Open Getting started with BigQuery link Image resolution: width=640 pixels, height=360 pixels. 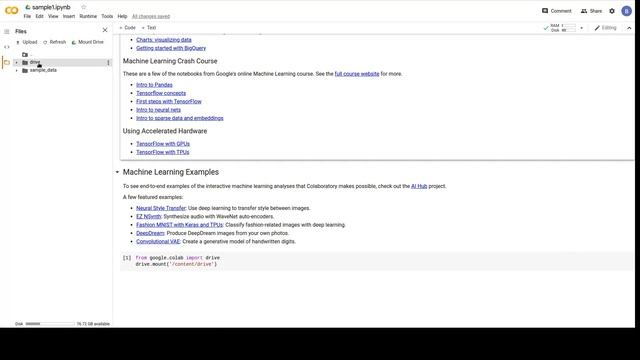pos(171,48)
